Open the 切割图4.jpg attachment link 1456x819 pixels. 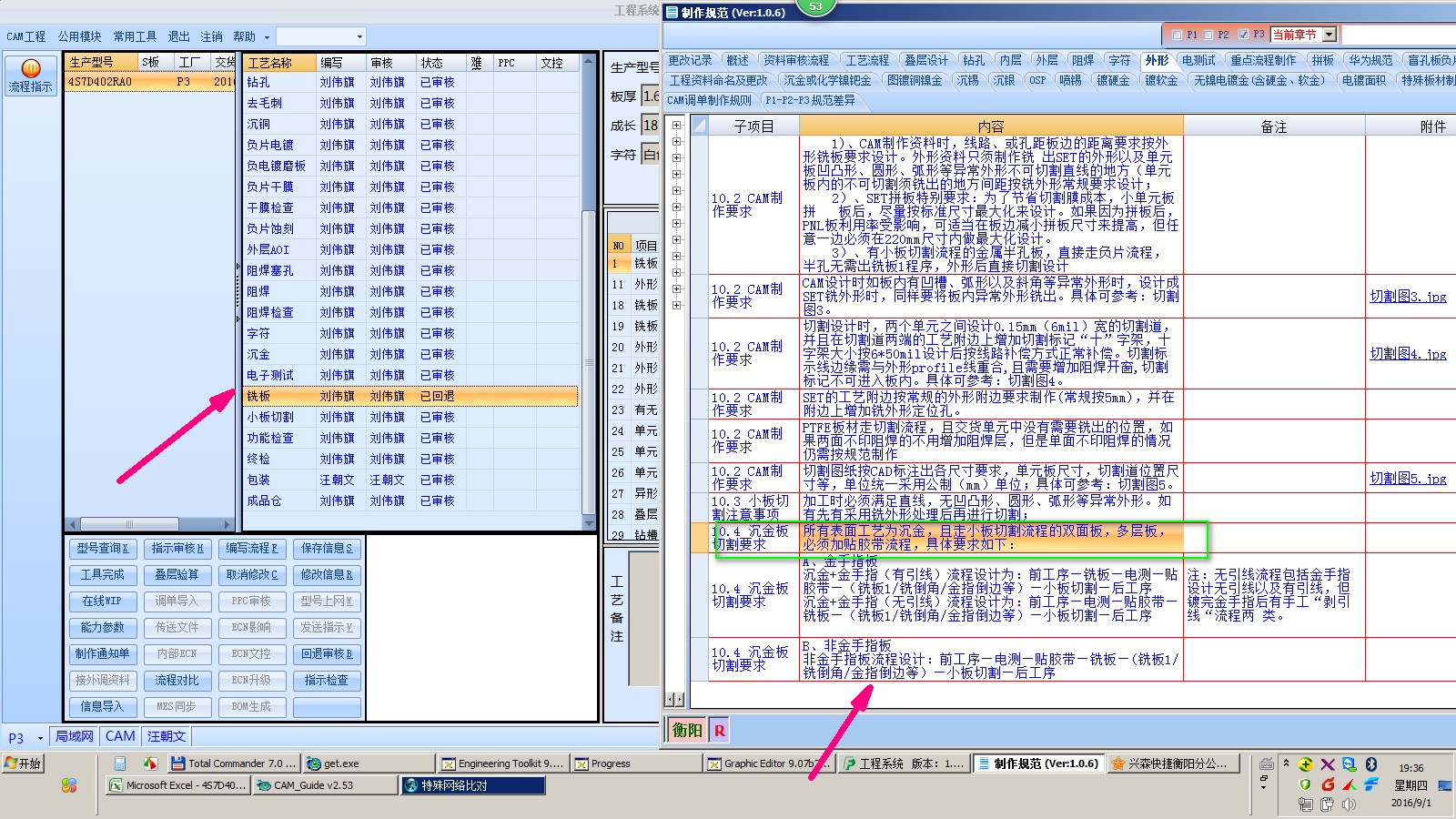pyautogui.click(x=1408, y=354)
